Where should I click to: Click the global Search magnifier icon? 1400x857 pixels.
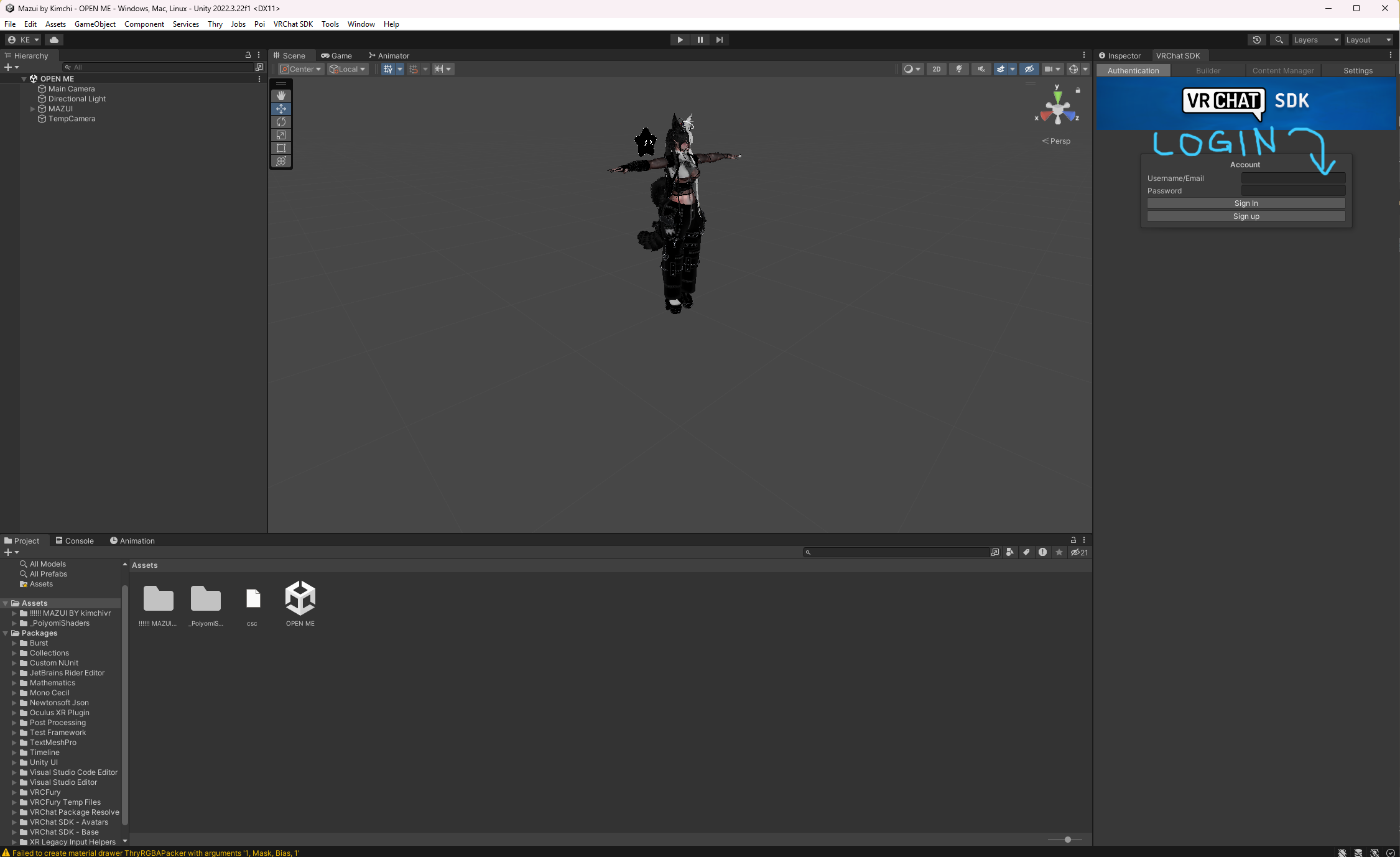1279,40
